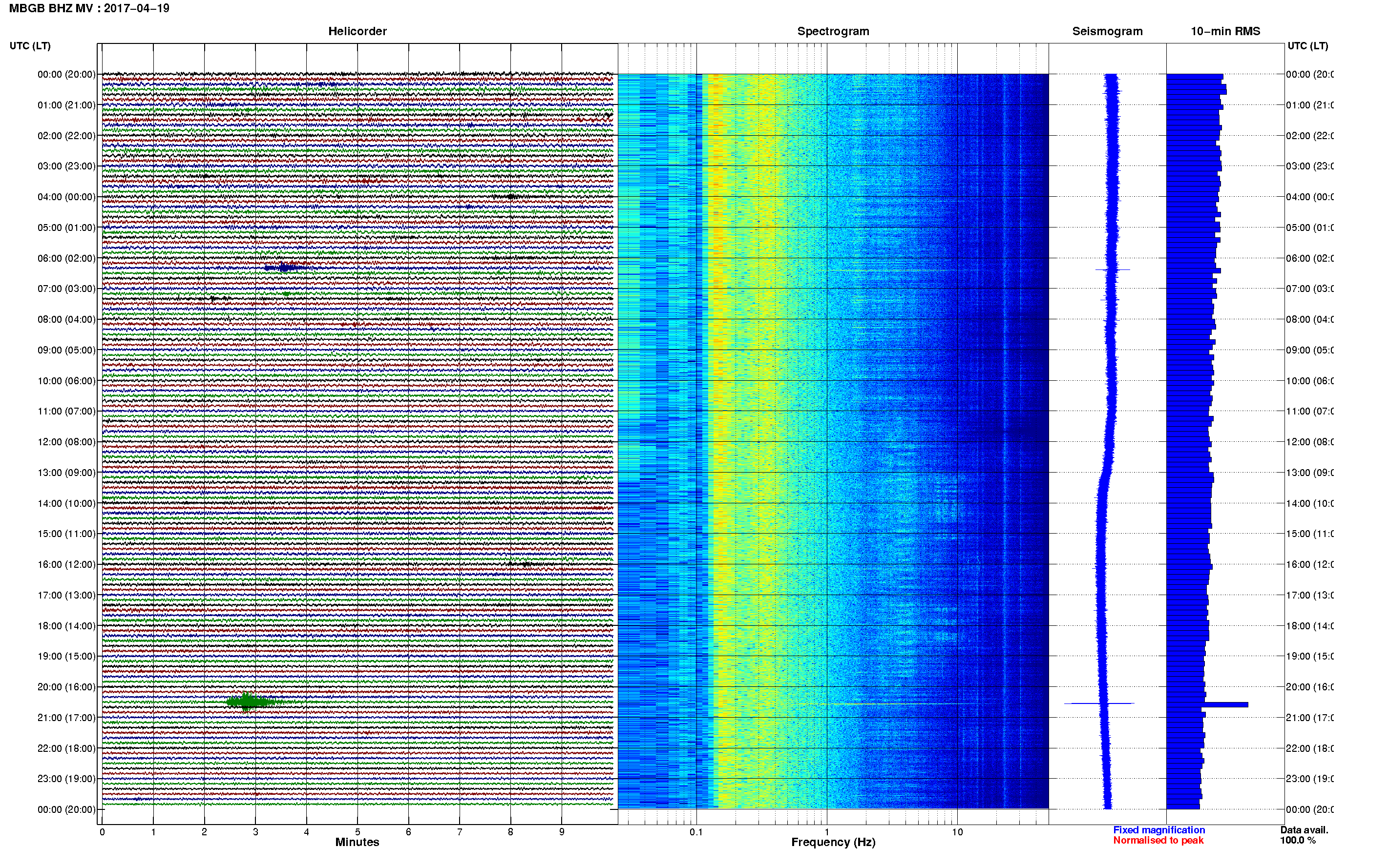Click the left 'UTC (LT)' axis label

point(30,46)
